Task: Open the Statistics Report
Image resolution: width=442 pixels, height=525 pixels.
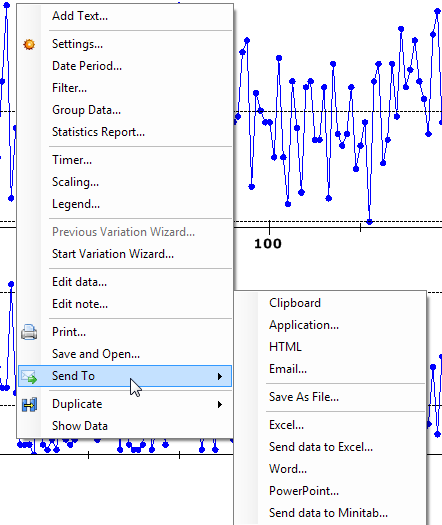Action: tap(98, 132)
